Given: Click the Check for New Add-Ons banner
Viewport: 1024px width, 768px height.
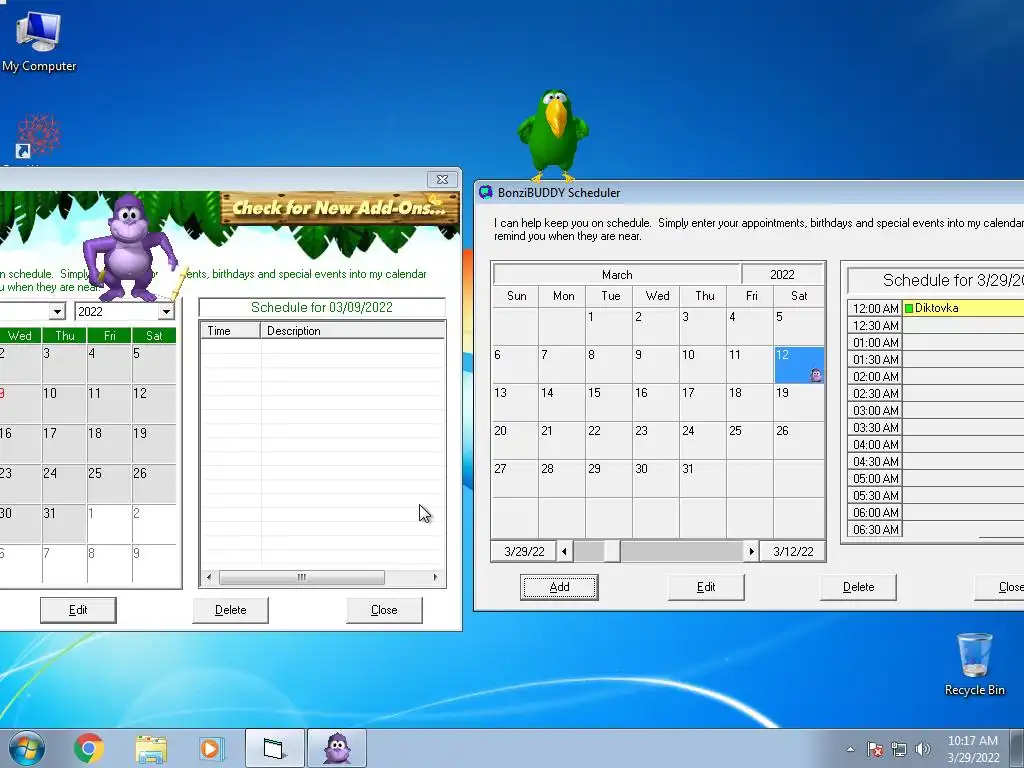Looking at the screenshot, I should 340,208.
